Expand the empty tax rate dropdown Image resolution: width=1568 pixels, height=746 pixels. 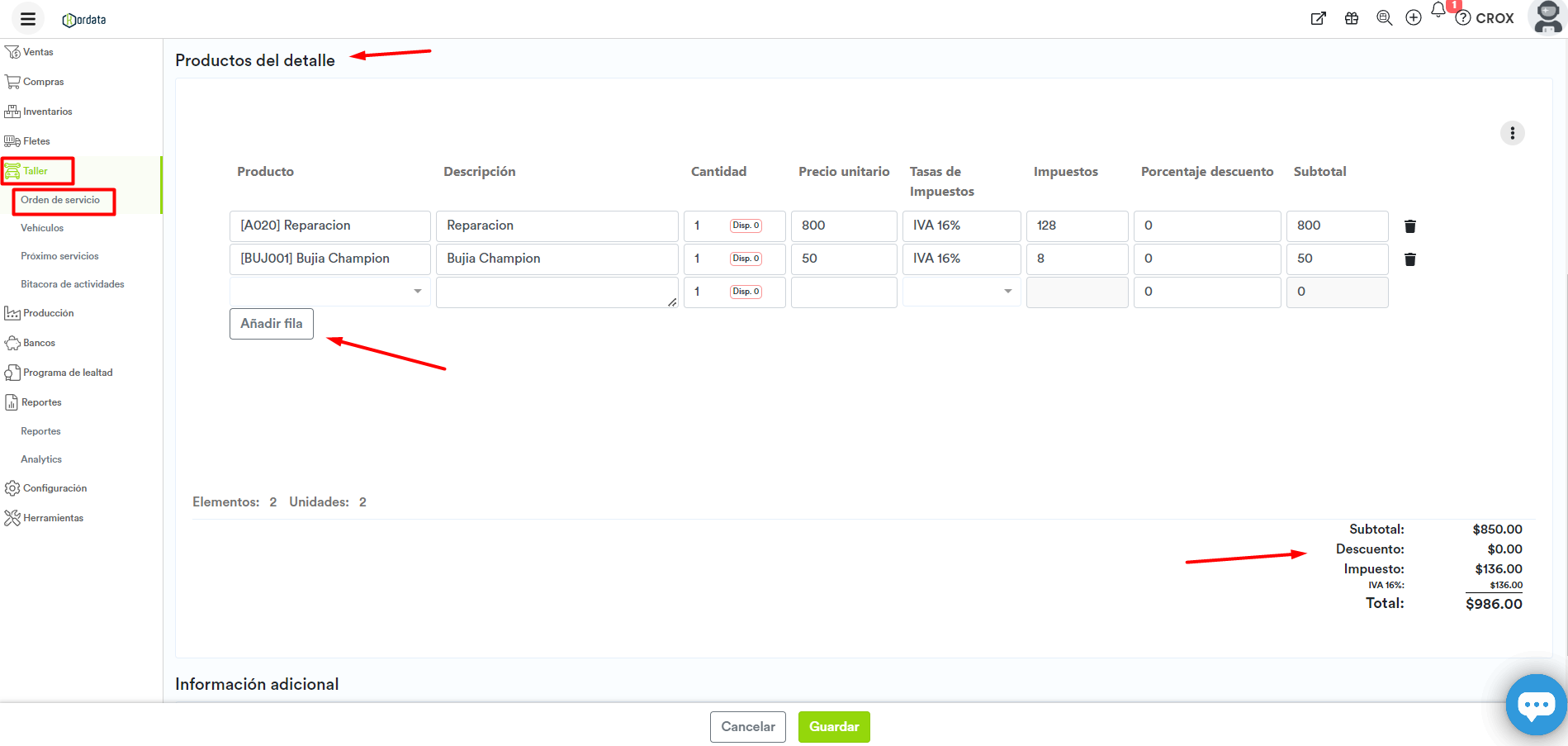pyautogui.click(x=962, y=292)
